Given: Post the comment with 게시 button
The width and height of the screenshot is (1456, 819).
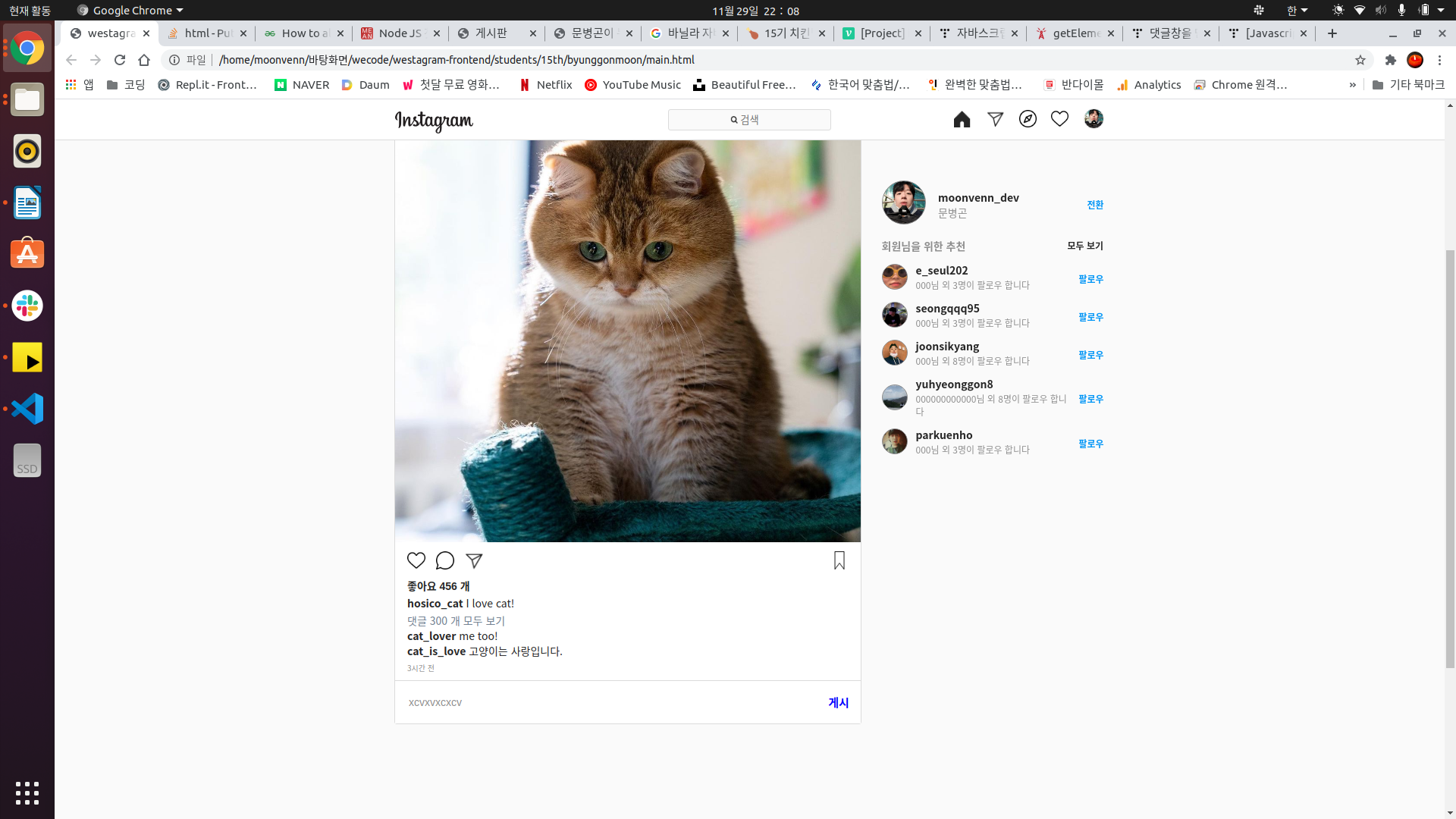Looking at the screenshot, I should point(838,703).
